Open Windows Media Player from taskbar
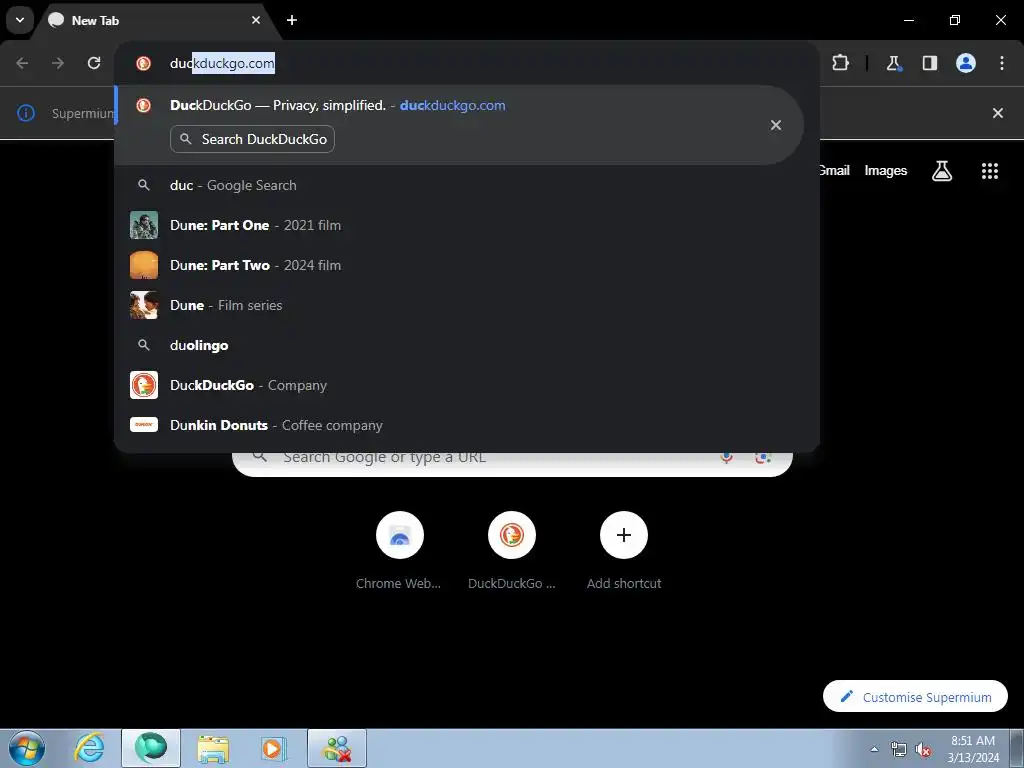The image size is (1024, 768). [274, 749]
